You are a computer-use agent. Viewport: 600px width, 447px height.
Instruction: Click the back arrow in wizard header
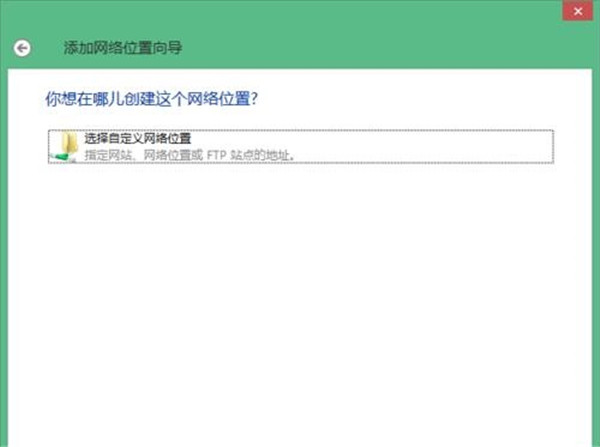tap(22, 47)
